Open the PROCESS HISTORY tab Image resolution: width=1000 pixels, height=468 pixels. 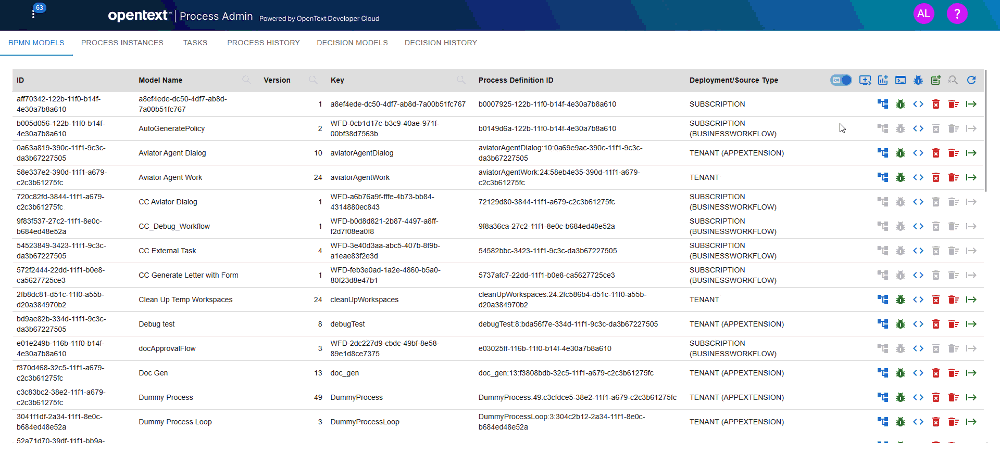point(263,43)
